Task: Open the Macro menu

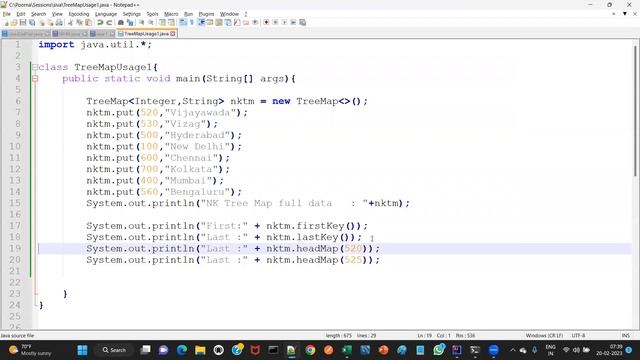Action: click(x=171, y=14)
